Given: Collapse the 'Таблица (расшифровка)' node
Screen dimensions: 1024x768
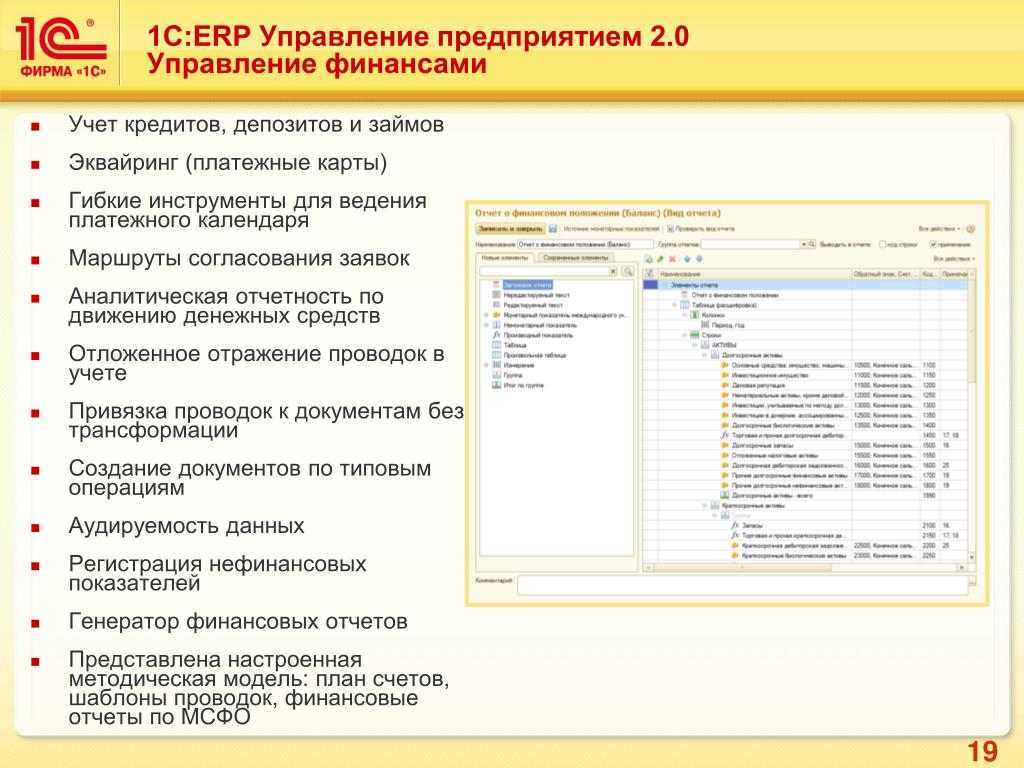Looking at the screenshot, I should 675,305.
